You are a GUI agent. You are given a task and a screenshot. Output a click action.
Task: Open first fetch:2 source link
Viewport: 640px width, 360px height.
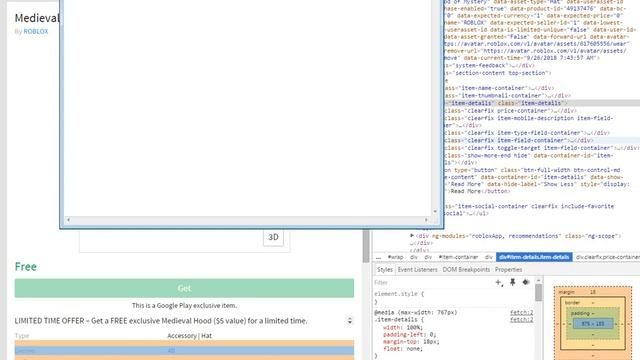(x=521, y=313)
